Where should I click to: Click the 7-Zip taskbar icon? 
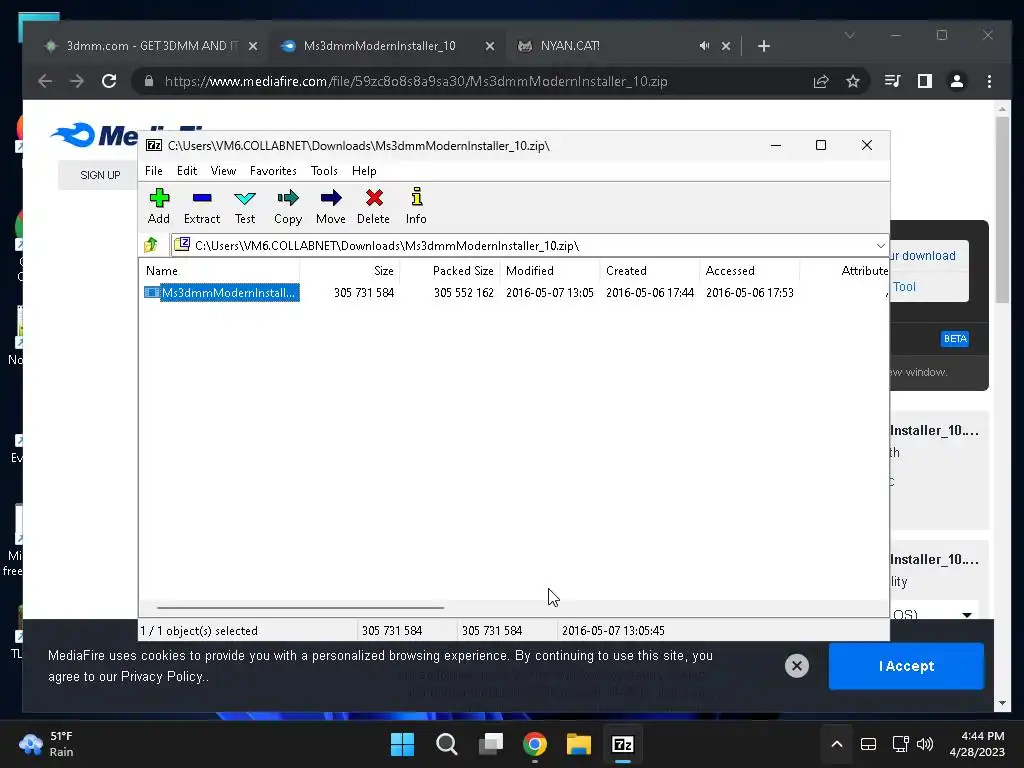622,744
